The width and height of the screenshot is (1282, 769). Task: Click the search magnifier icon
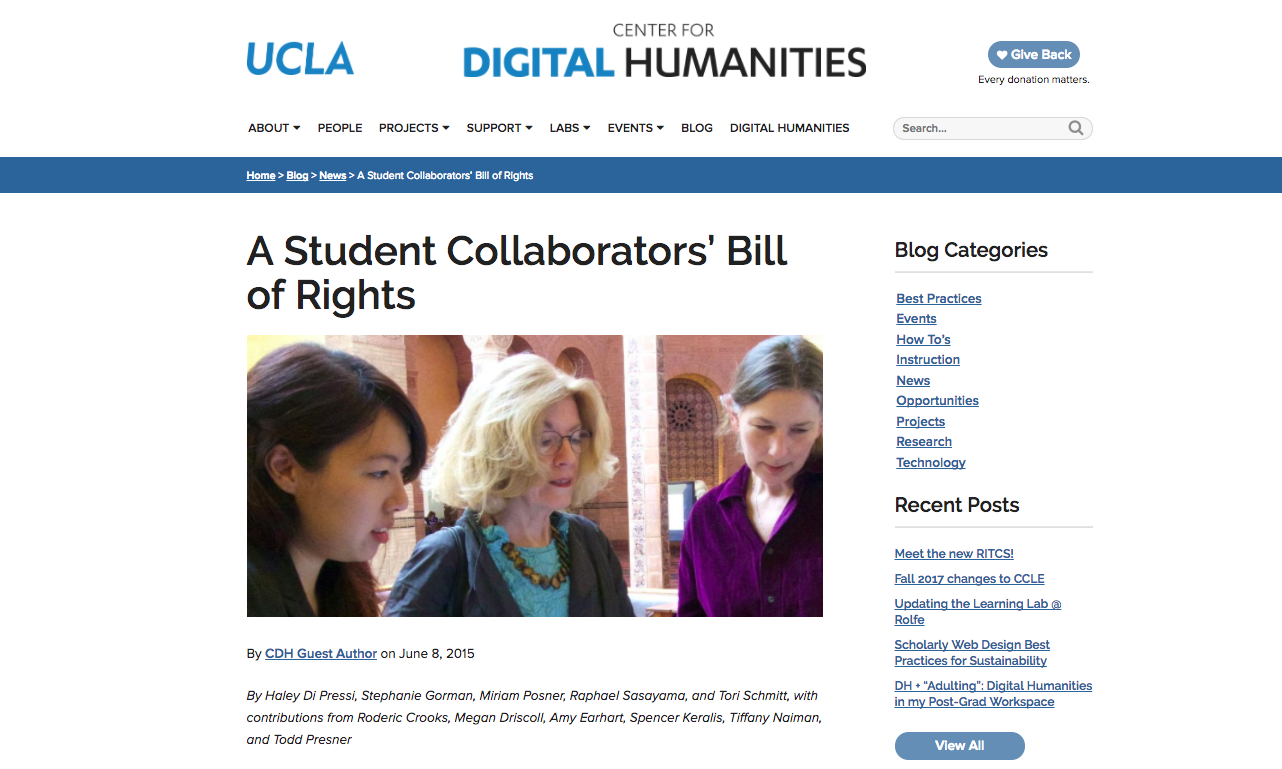[x=1075, y=128]
